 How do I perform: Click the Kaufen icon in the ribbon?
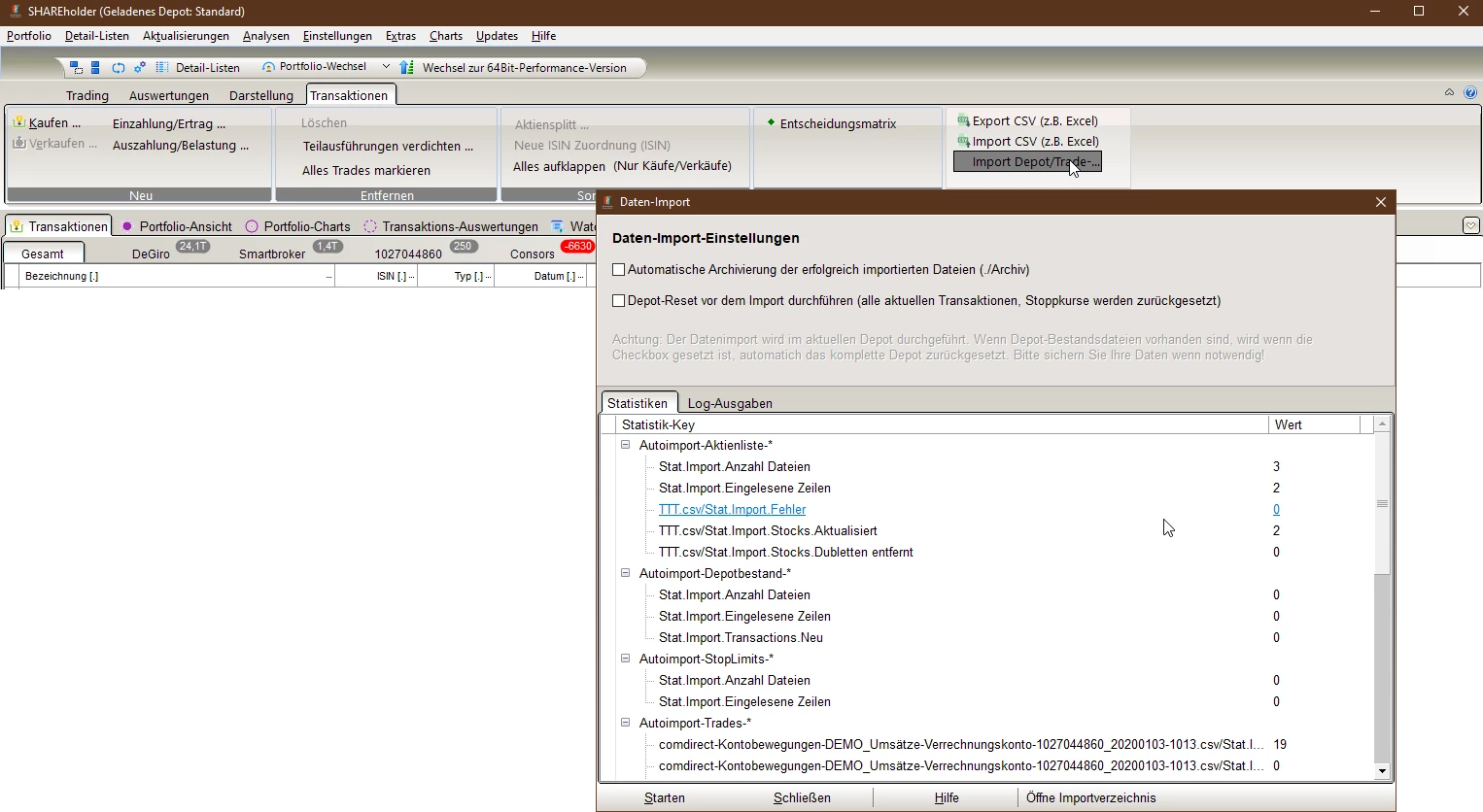pyautogui.click(x=19, y=122)
